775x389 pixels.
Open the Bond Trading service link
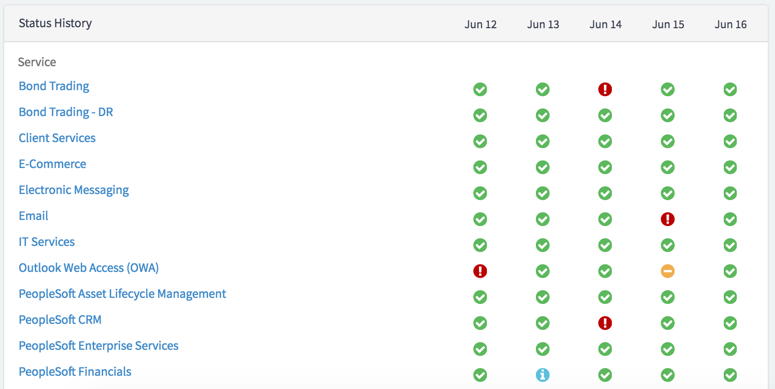pyautogui.click(x=54, y=86)
